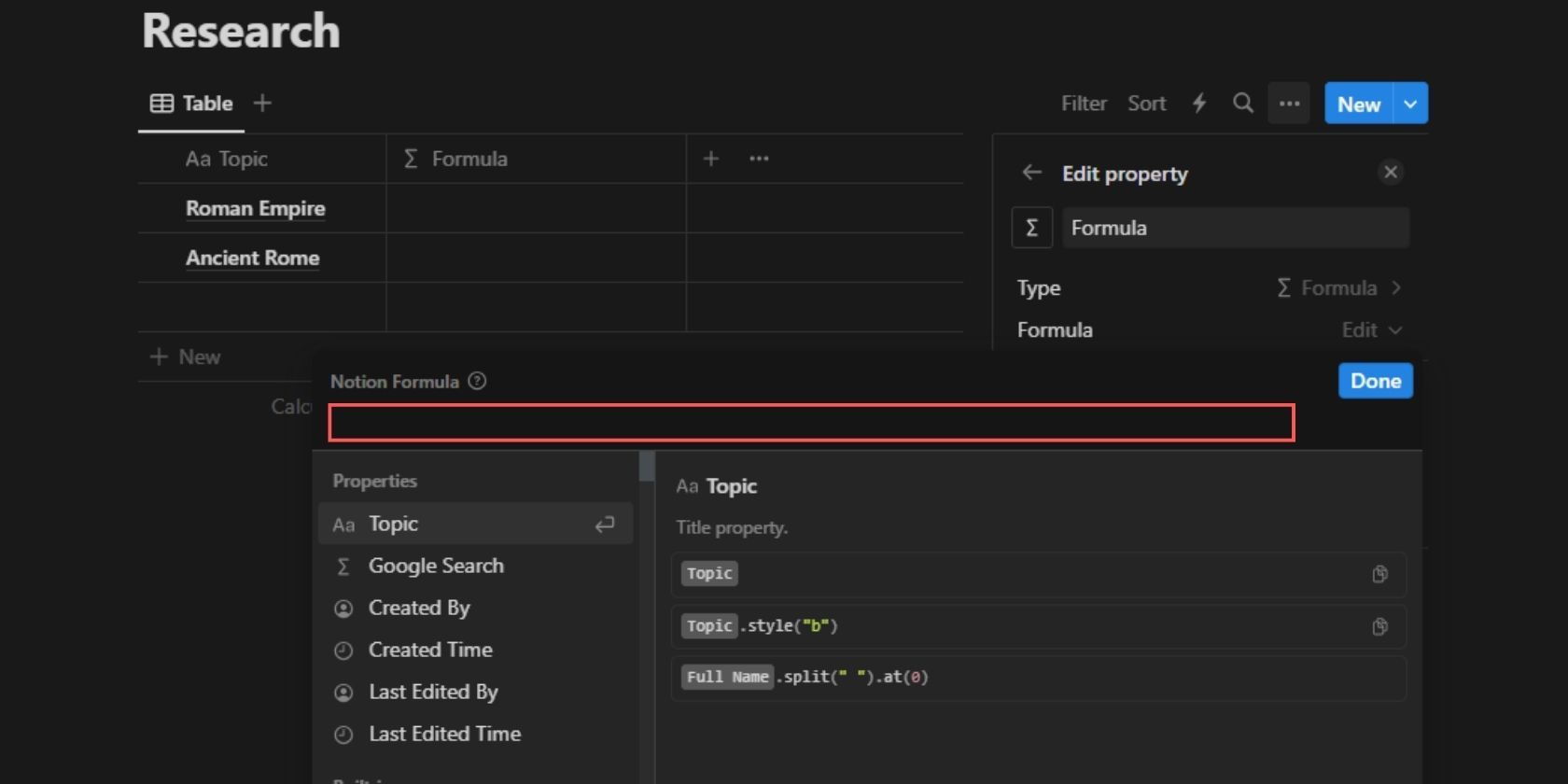Expand the Formula Edit dropdown
1568x784 pixels.
[1371, 330]
